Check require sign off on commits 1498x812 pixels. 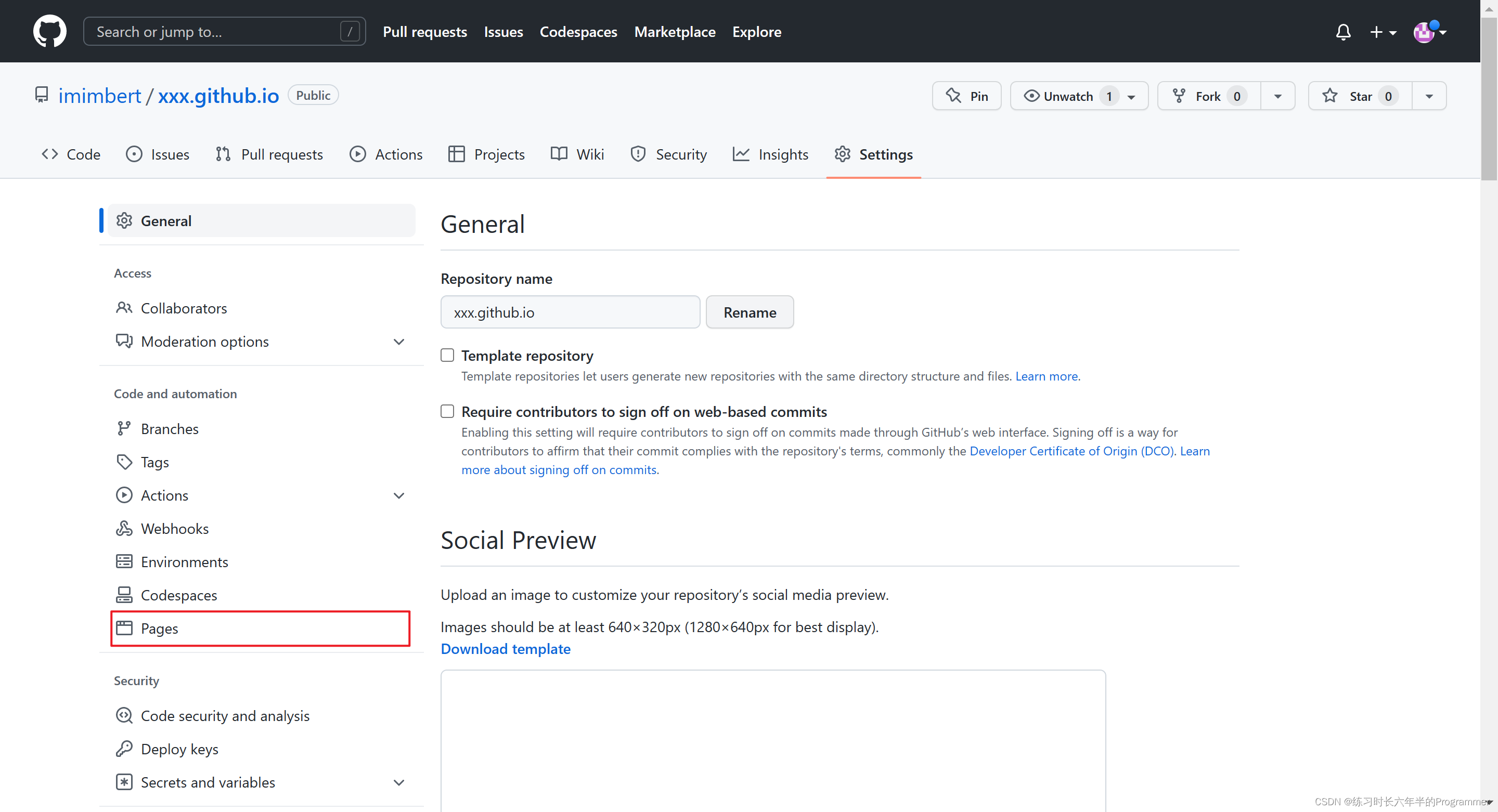coord(447,412)
